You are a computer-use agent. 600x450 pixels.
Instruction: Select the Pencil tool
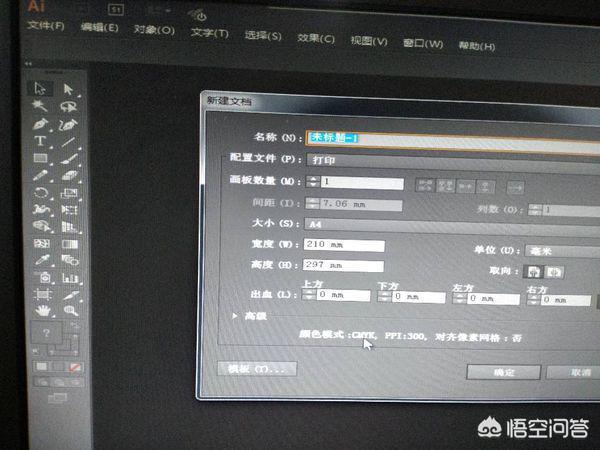[x=40, y=175]
